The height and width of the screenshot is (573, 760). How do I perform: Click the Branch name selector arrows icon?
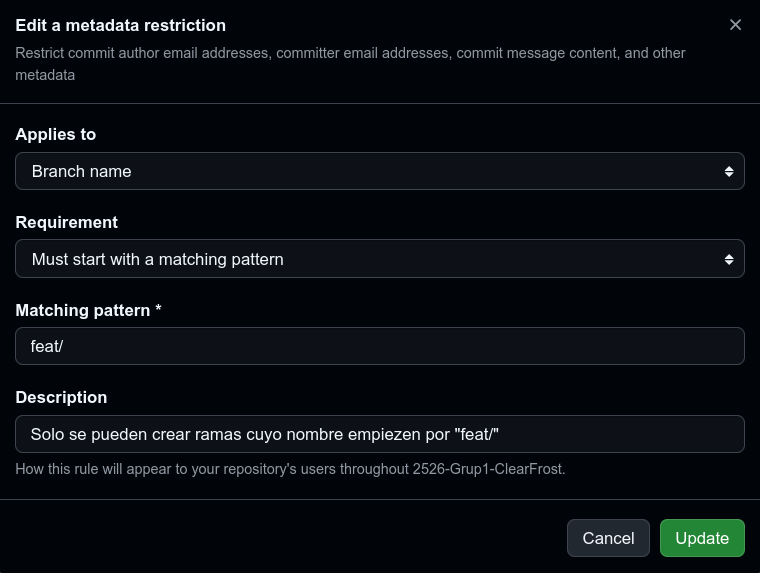pos(729,172)
